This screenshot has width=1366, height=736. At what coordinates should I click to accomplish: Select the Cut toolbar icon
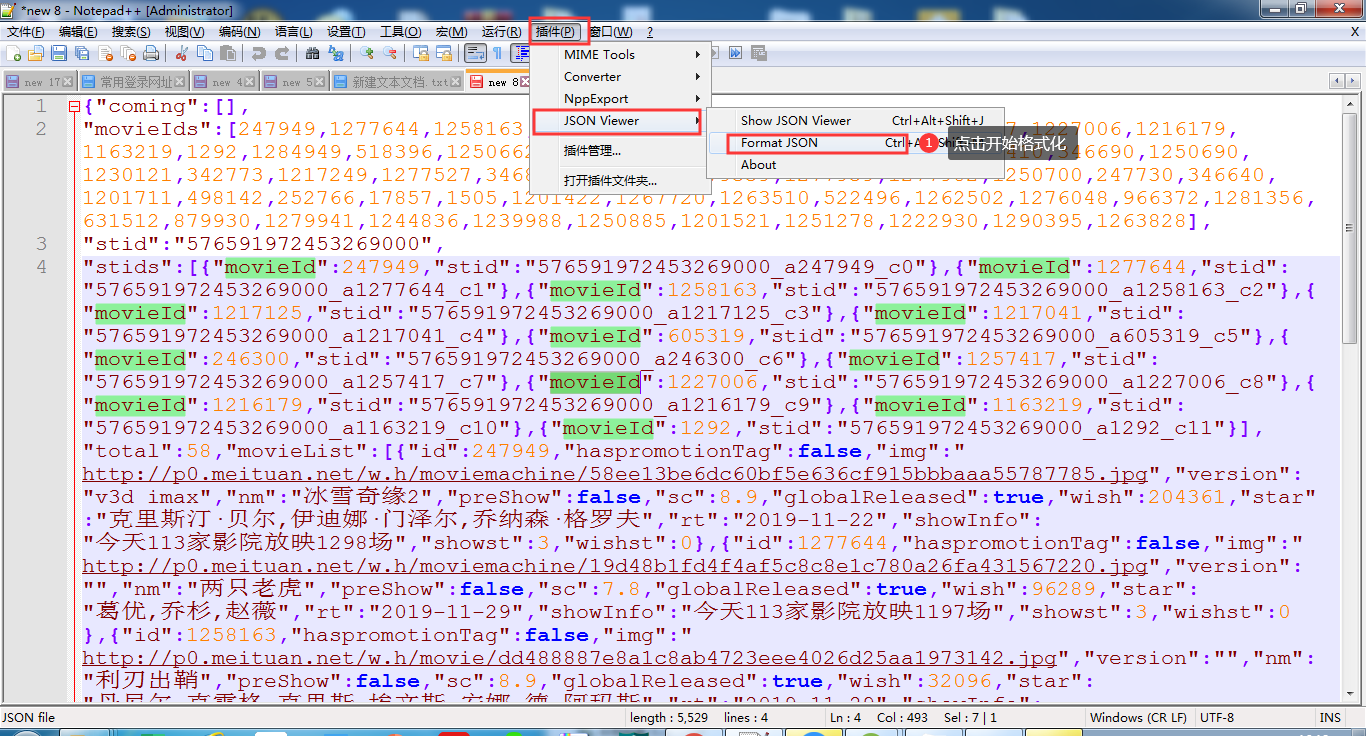[179, 53]
